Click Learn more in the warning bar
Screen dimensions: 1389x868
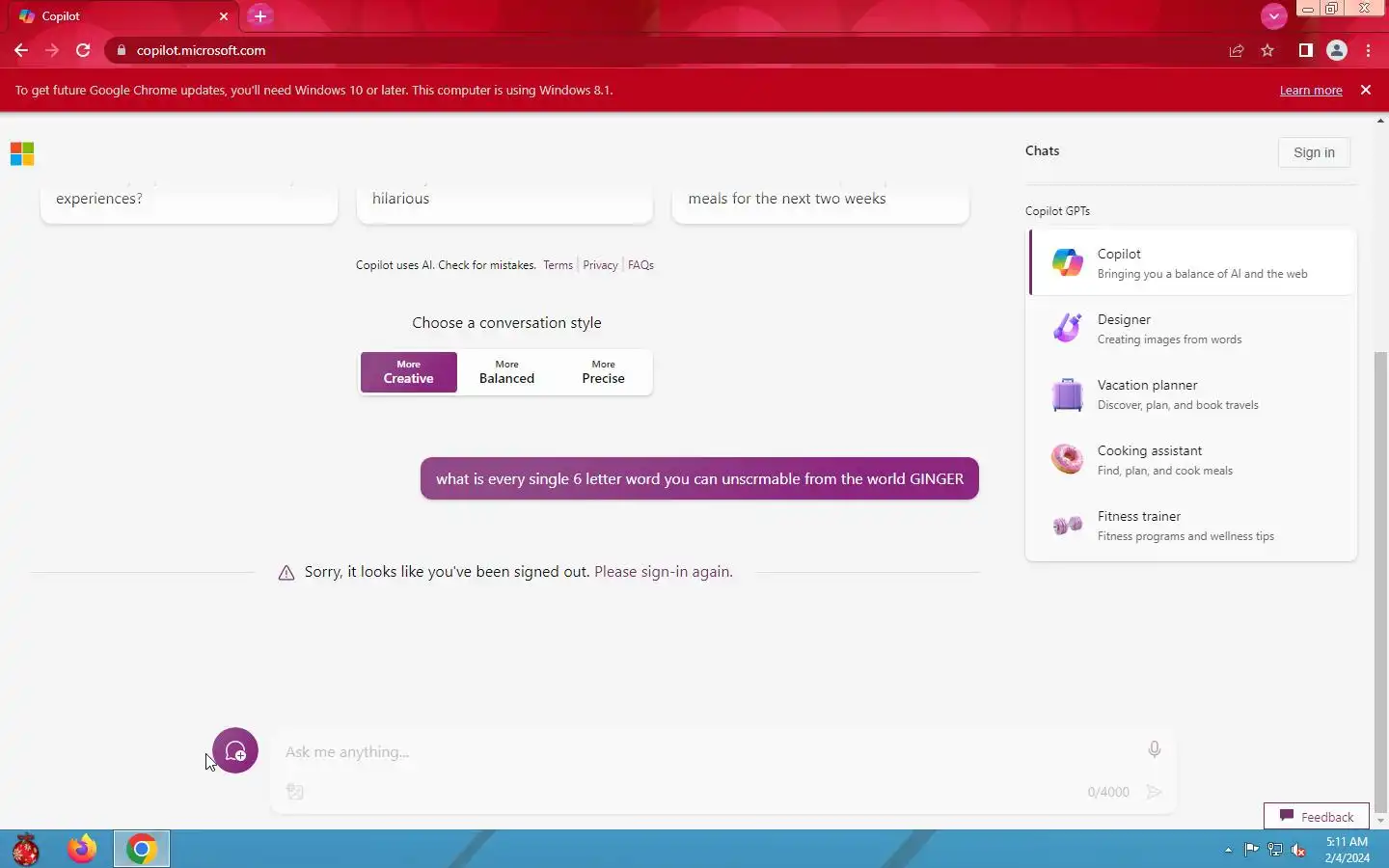tap(1311, 90)
